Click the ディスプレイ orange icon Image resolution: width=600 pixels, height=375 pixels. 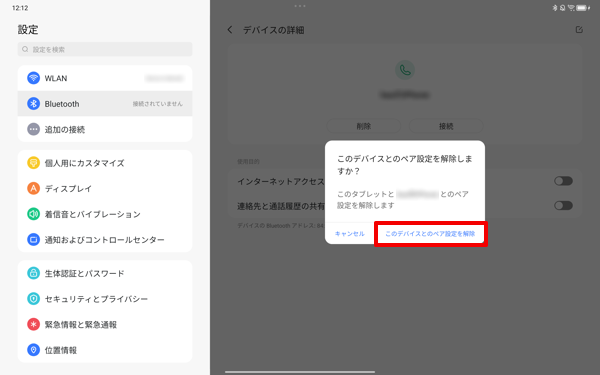(33, 188)
